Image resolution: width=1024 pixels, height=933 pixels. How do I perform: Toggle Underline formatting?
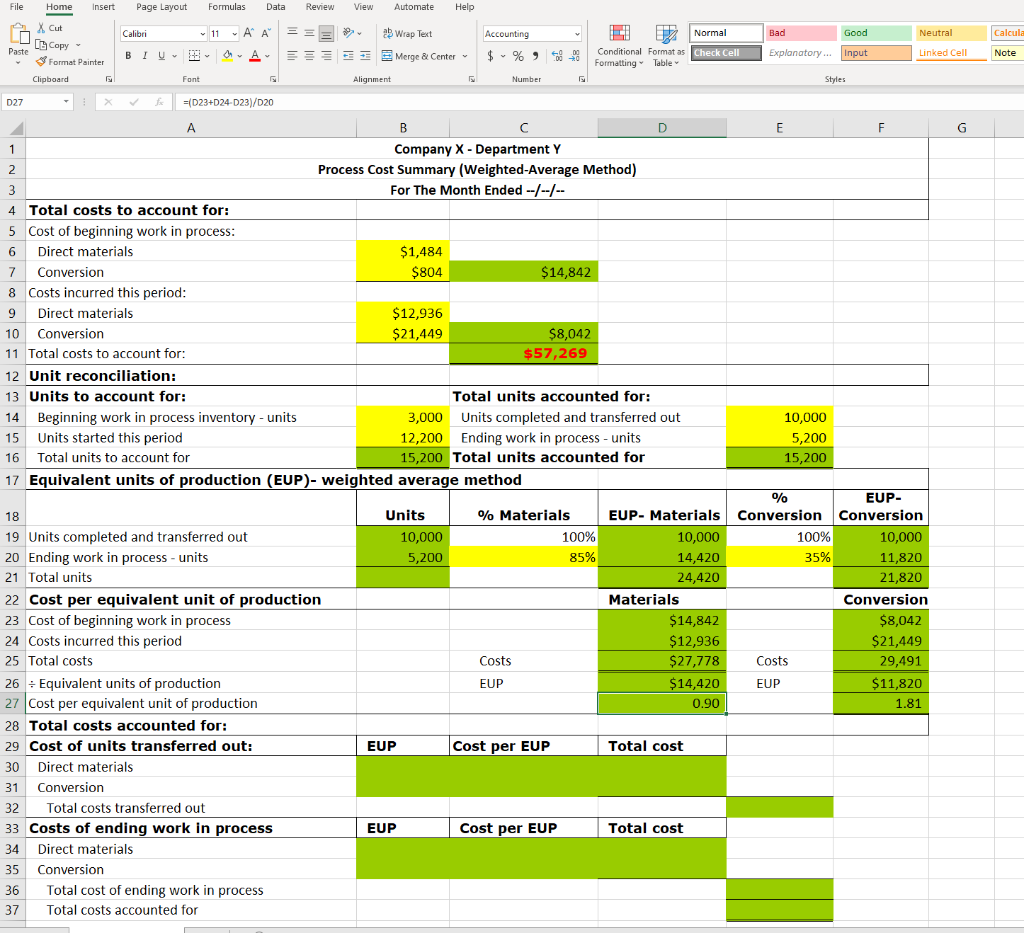pyautogui.click(x=161, y=56)
